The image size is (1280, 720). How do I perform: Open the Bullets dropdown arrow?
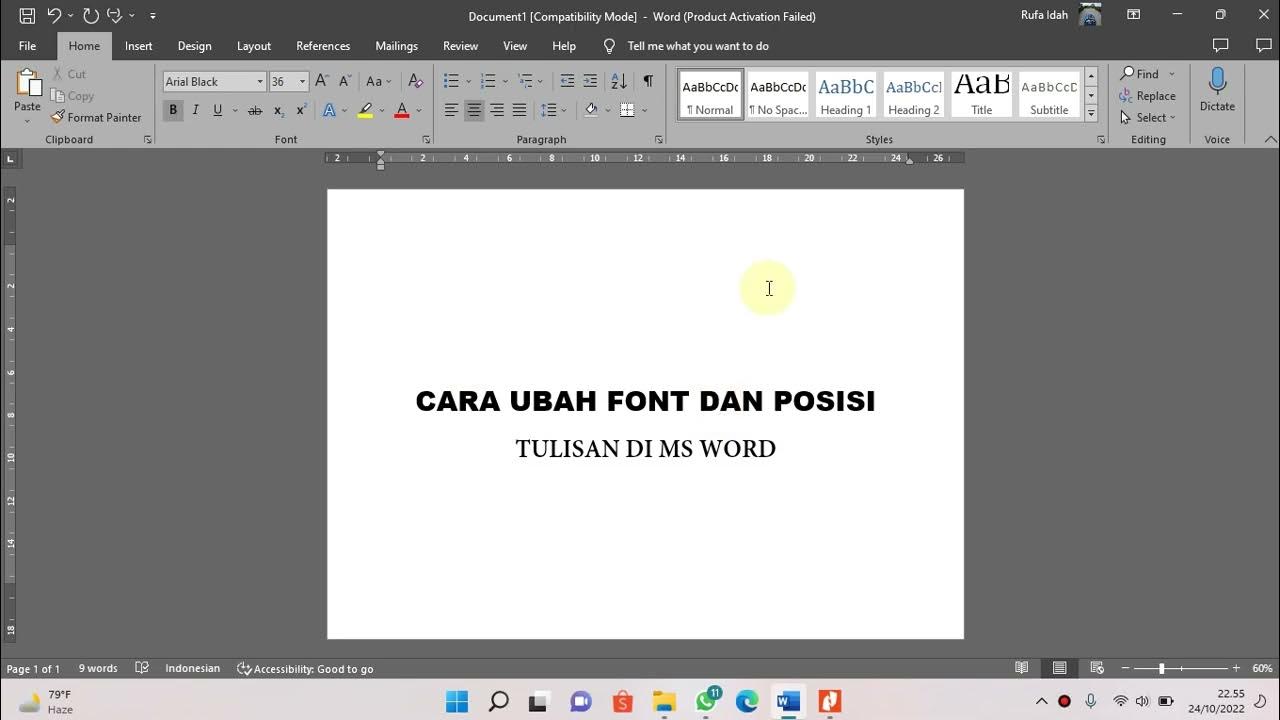[x=468, y=82]
